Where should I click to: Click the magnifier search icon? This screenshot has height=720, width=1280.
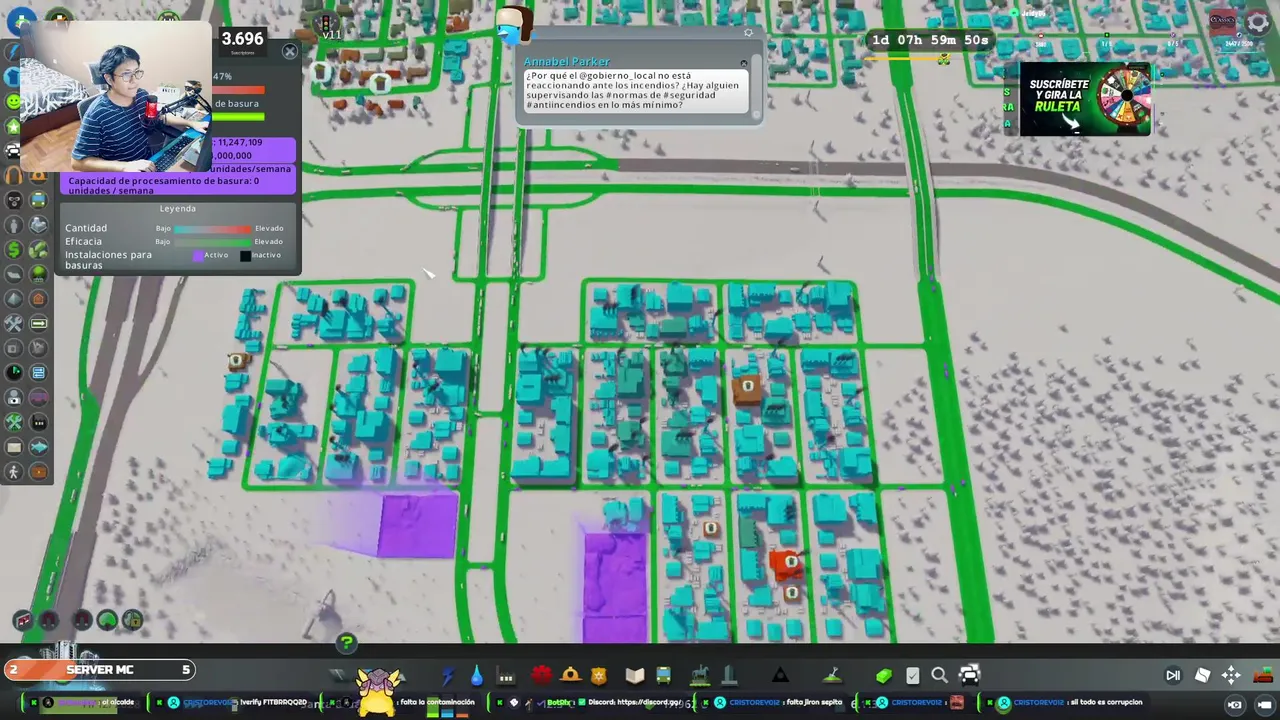939,676
